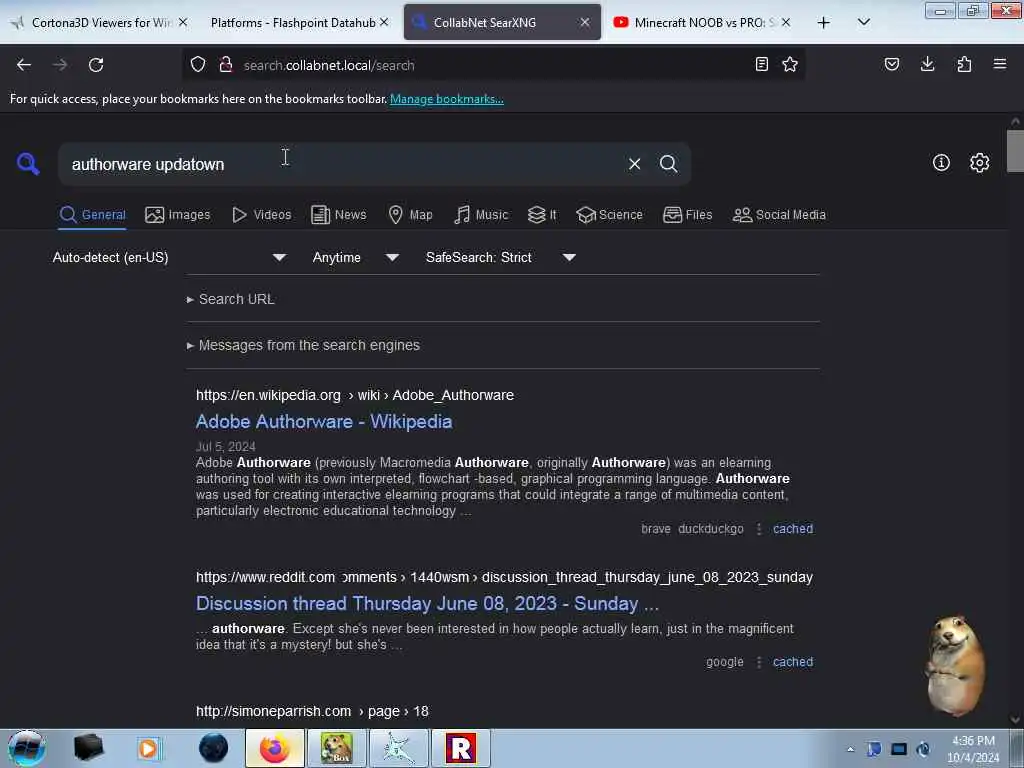Show hidden system tray icons
1024x768 pixels.
[x=850, y=749]
